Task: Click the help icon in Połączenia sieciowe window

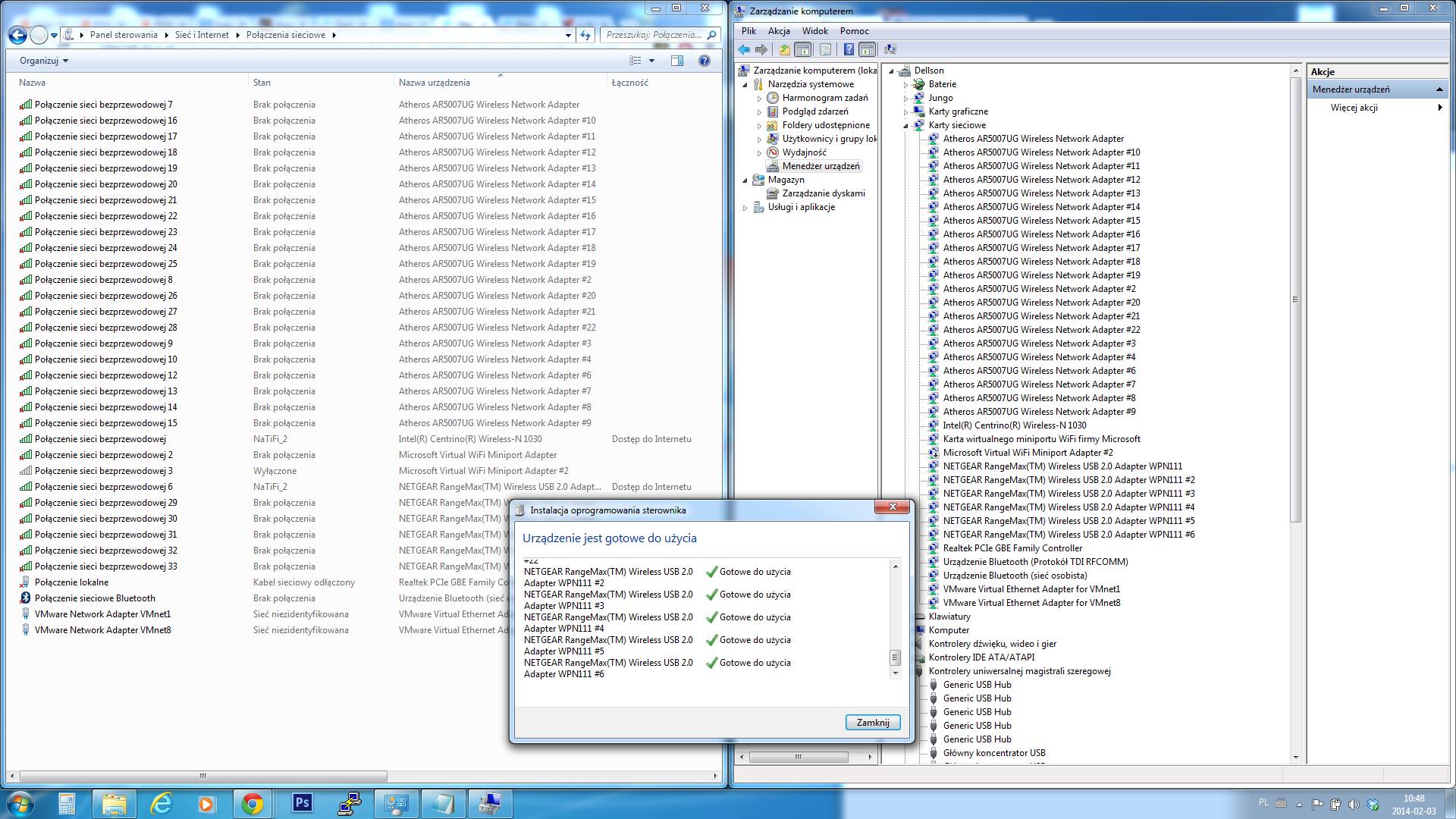Action: point(704,61)
